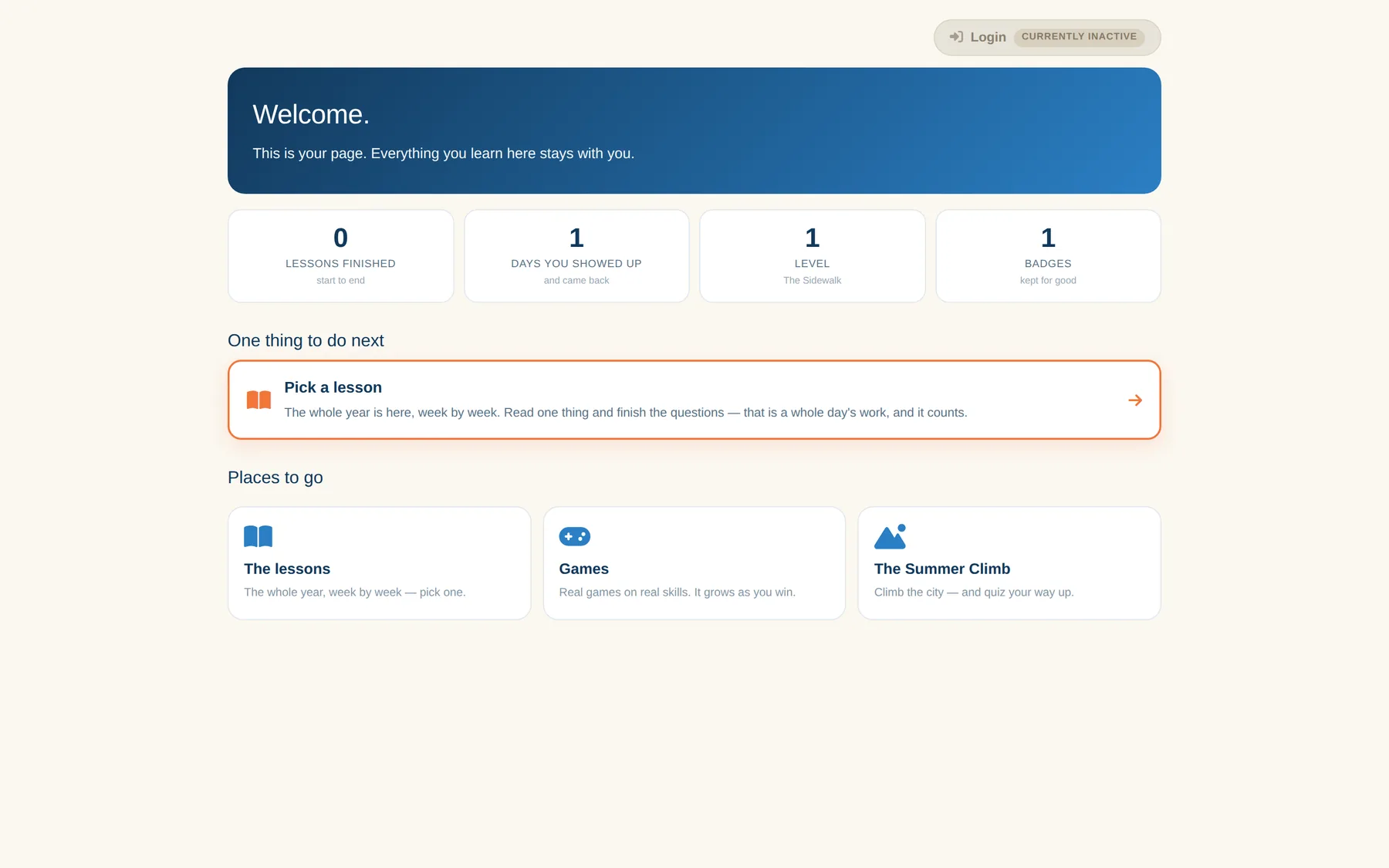The width and height of the screenshot is (1389, 868).
Task: Click the mountain icon above The Summer Climb
Action: tap(890, 536)
